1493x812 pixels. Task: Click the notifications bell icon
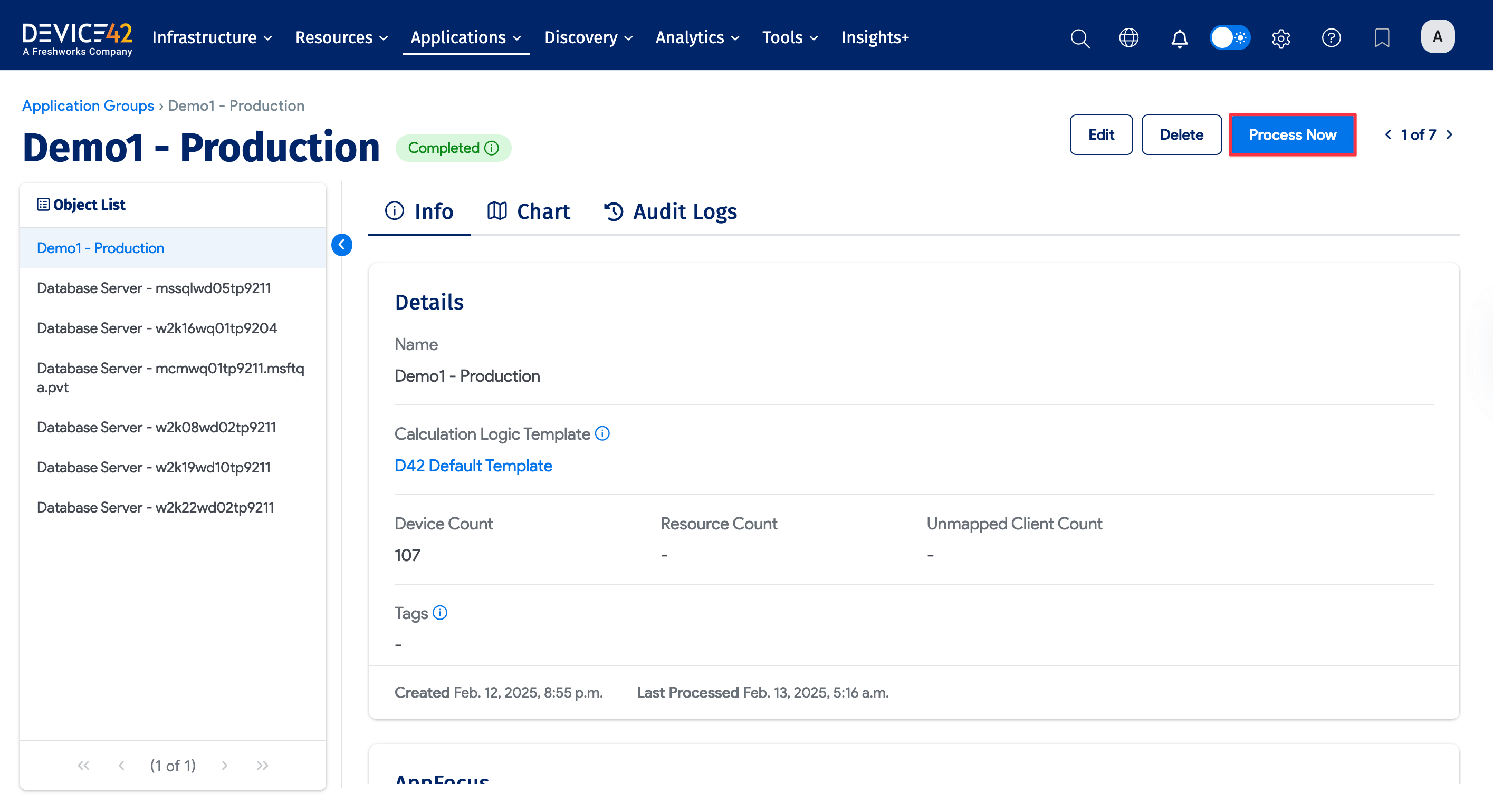pyautogui.click(x=1180, y=37)
